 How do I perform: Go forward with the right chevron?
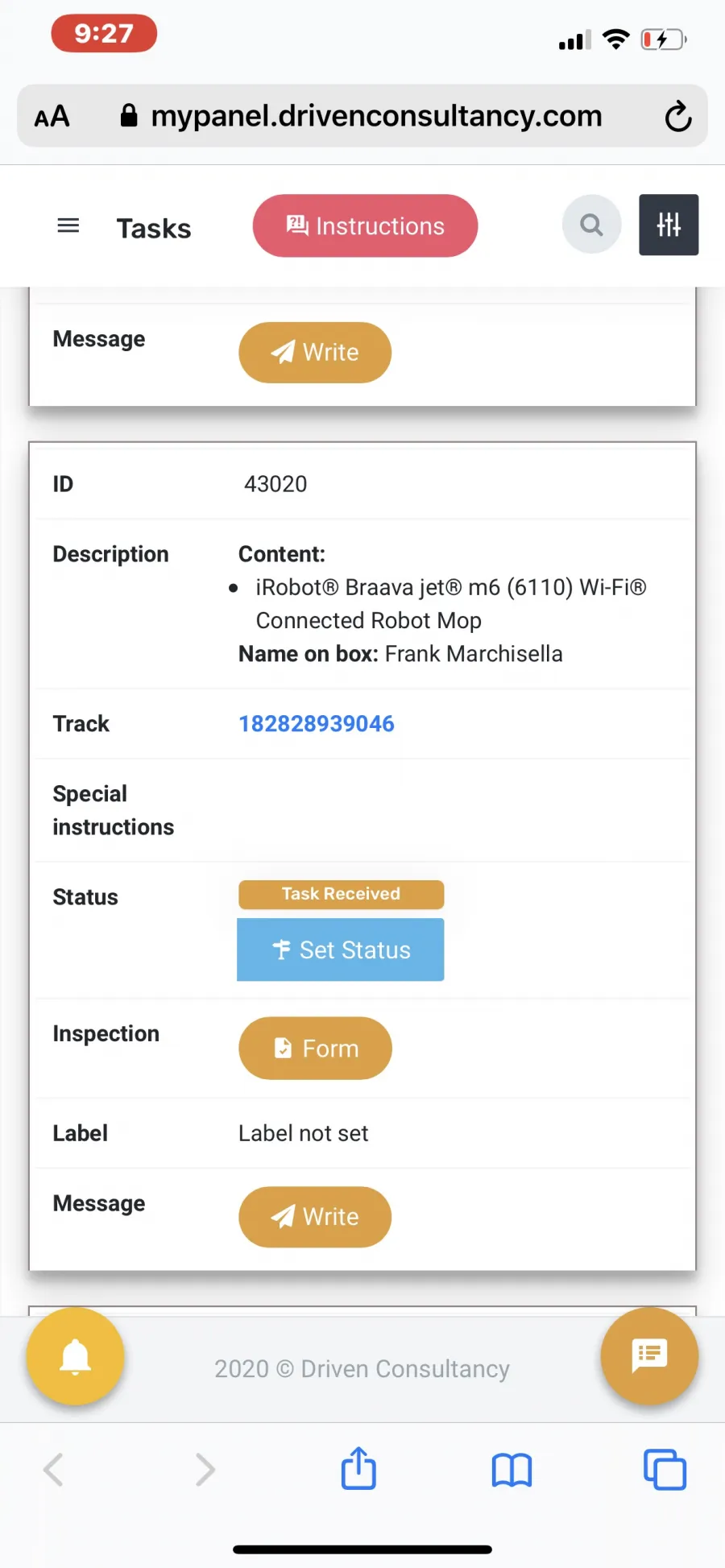tap(206, 1470)
